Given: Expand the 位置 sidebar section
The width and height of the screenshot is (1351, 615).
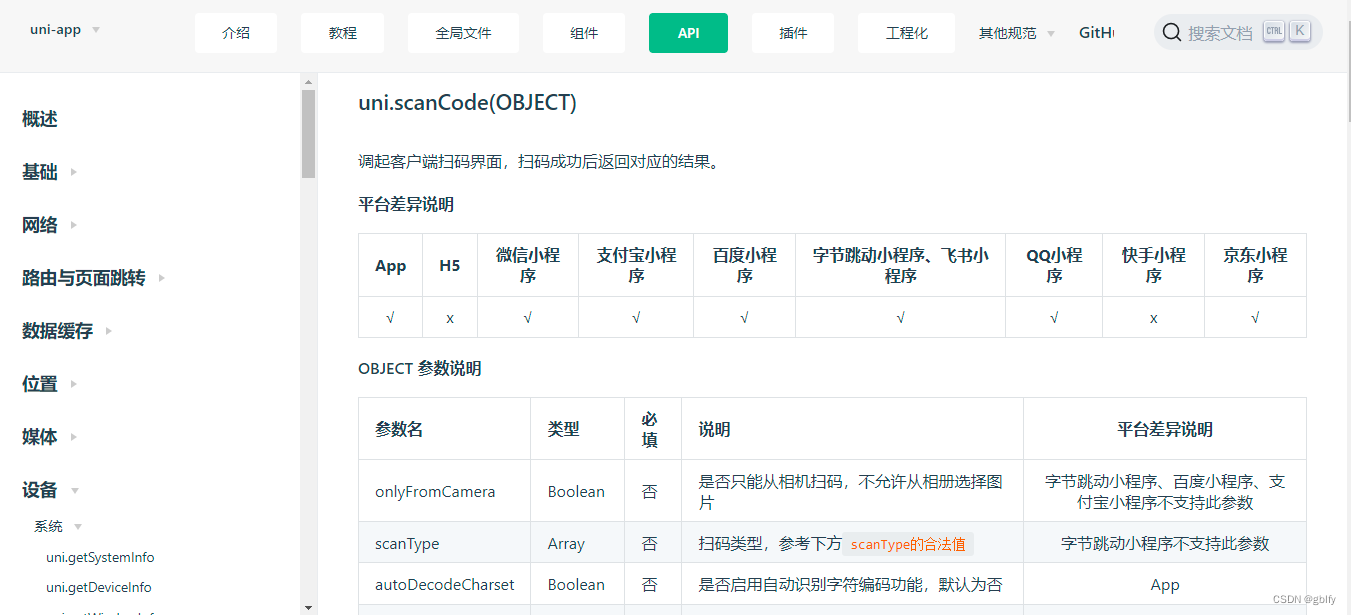Looking at the screenshot, I should tap(50, 384).
